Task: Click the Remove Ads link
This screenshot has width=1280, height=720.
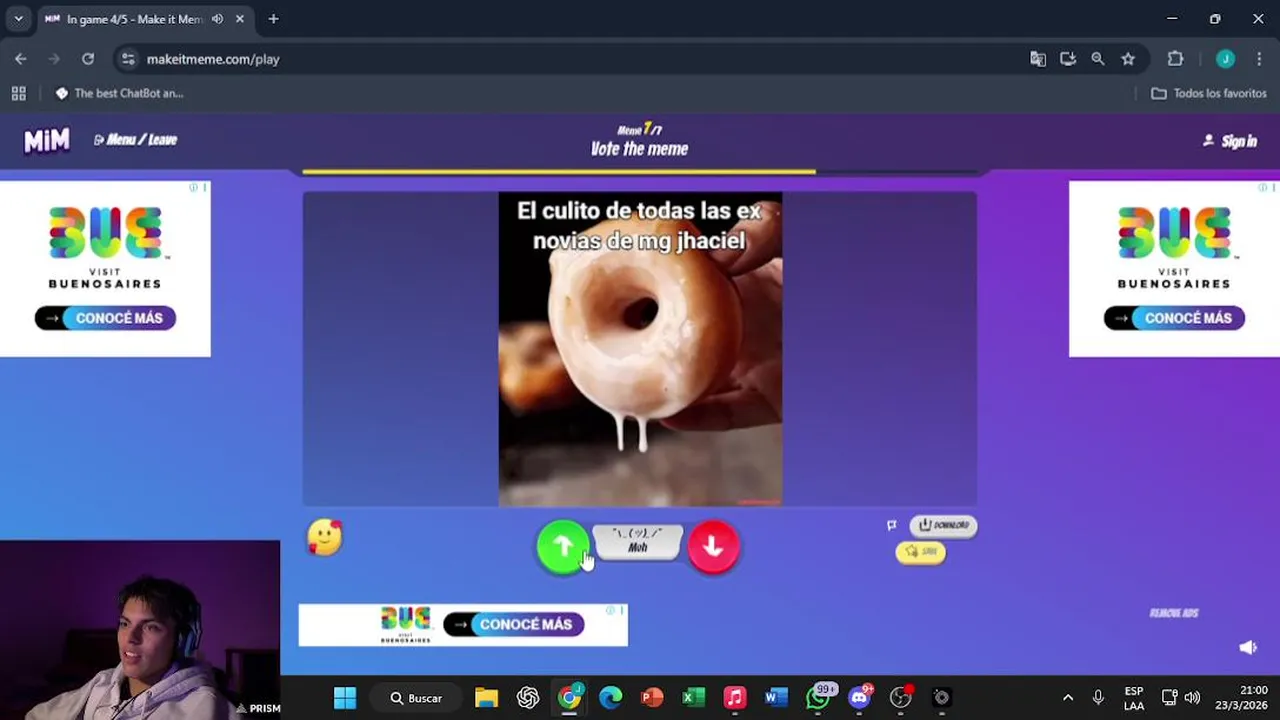Action: [1174, 613]
